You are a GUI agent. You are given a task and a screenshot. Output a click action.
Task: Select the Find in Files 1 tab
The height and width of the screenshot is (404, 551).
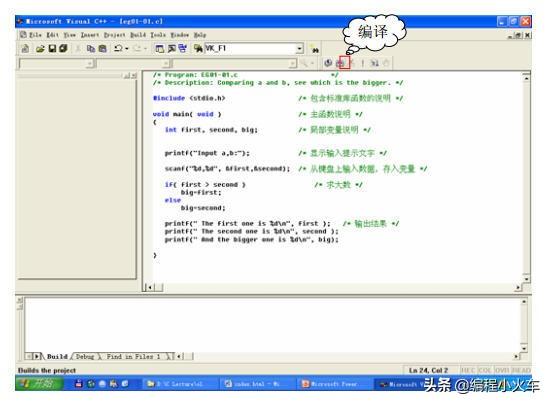click(x=133, y=357)
